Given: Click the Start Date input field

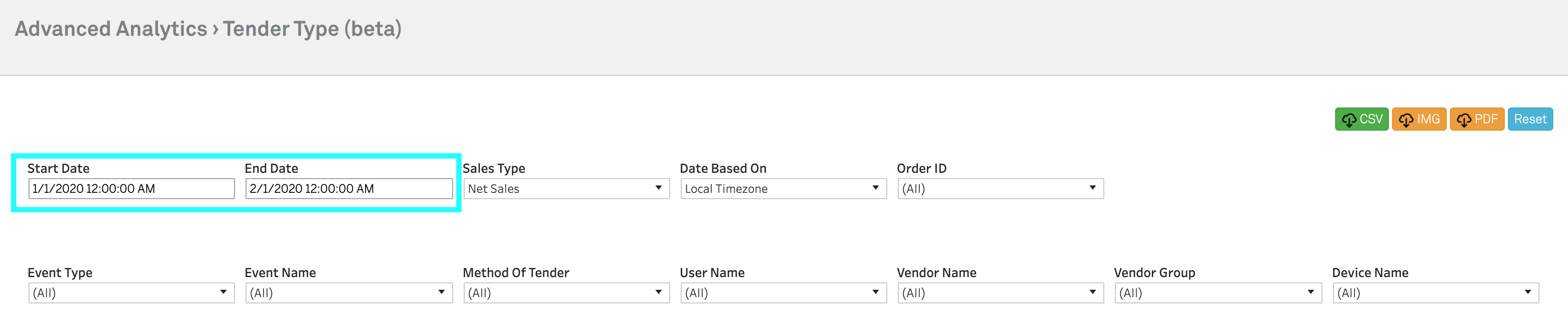Looking at the screenshot, I should coord(131,189).
